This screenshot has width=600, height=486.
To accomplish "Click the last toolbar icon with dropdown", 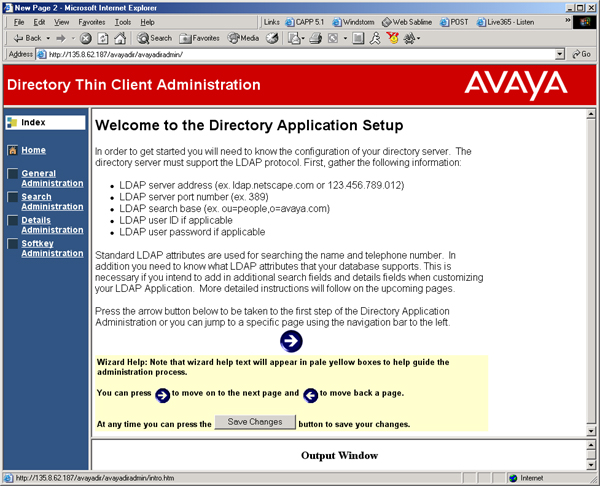I will pyautogui.click(x=411, y=38).
